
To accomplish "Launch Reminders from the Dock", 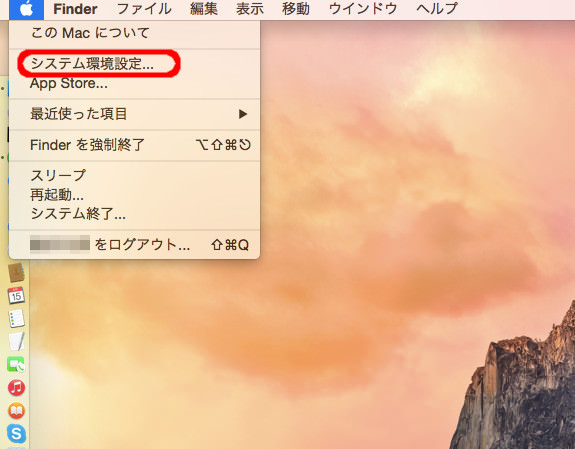I will click(16, 318).
